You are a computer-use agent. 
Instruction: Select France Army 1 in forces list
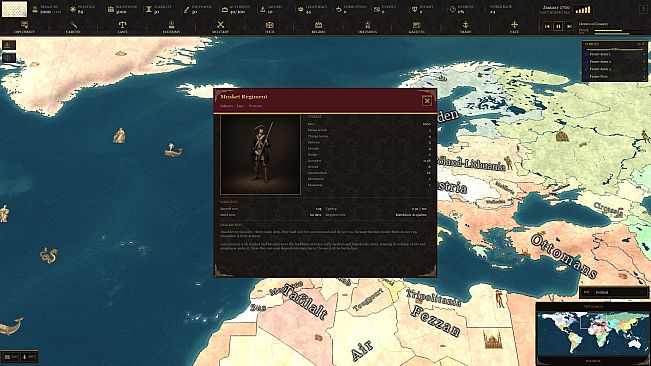(616, 54)
